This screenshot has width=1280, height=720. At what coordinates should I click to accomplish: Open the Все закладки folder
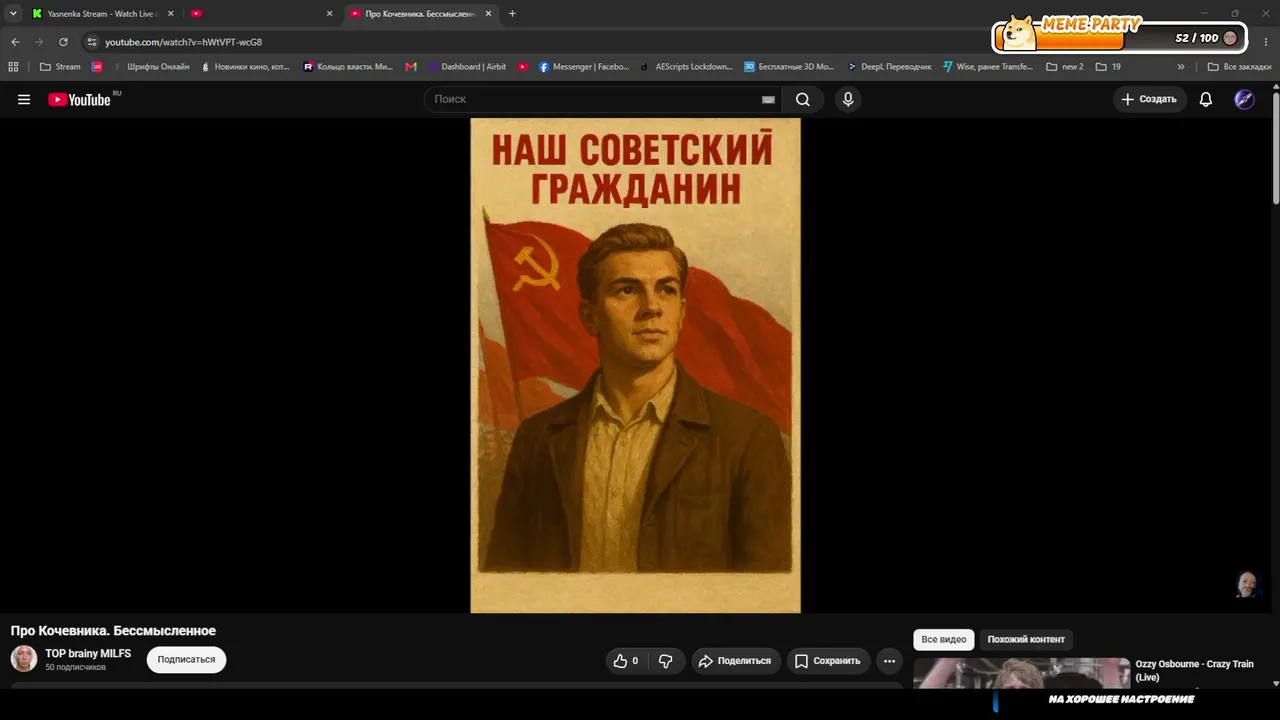coord(1239,67)
